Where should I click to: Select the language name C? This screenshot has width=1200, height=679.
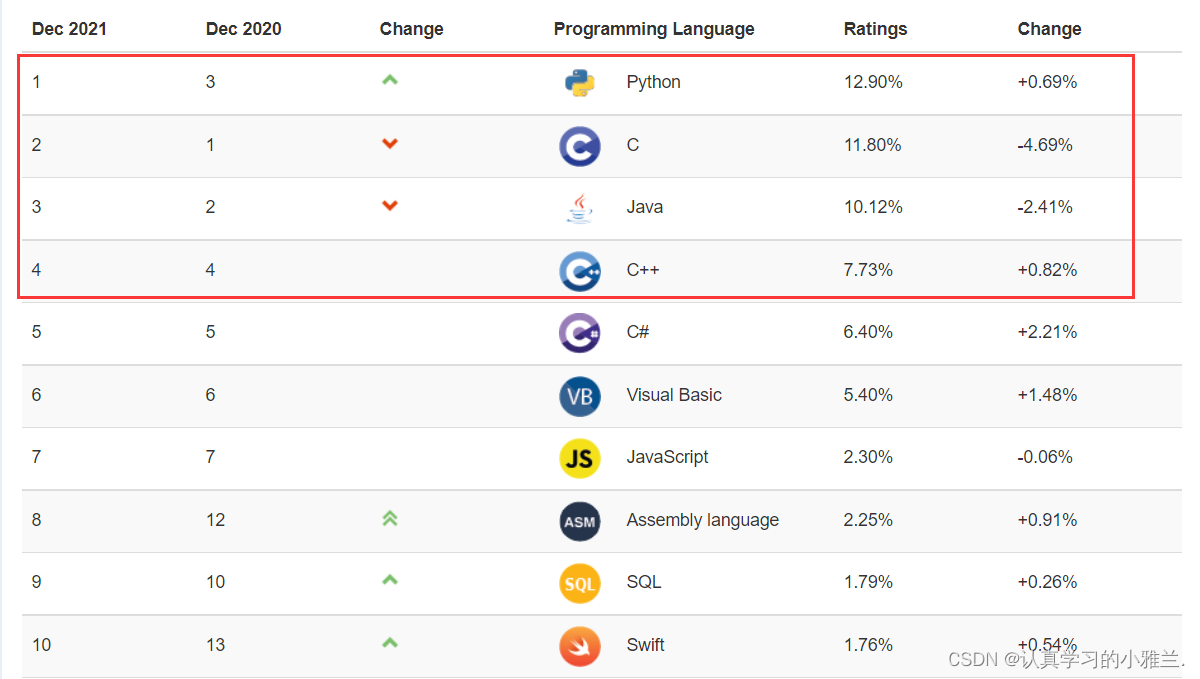(x=633, y=145)
